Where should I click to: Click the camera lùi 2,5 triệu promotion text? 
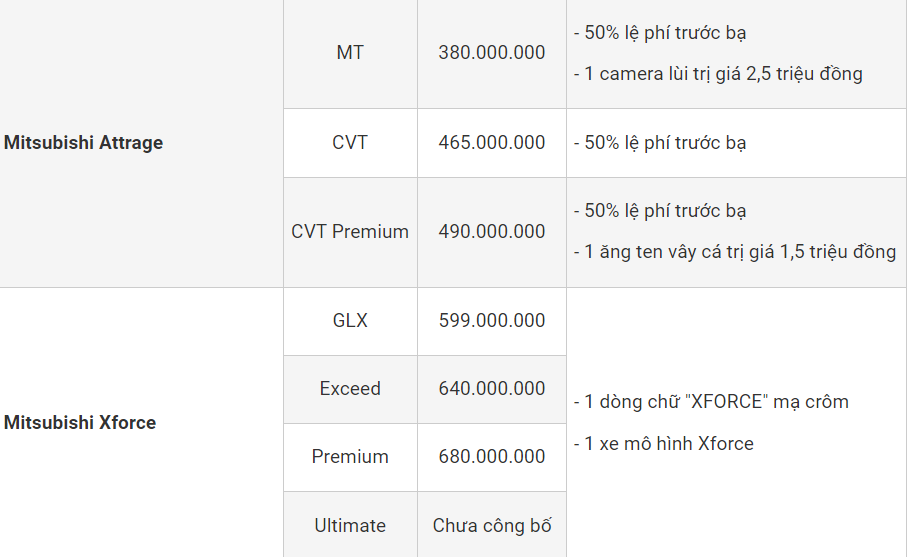click(718, 74)
